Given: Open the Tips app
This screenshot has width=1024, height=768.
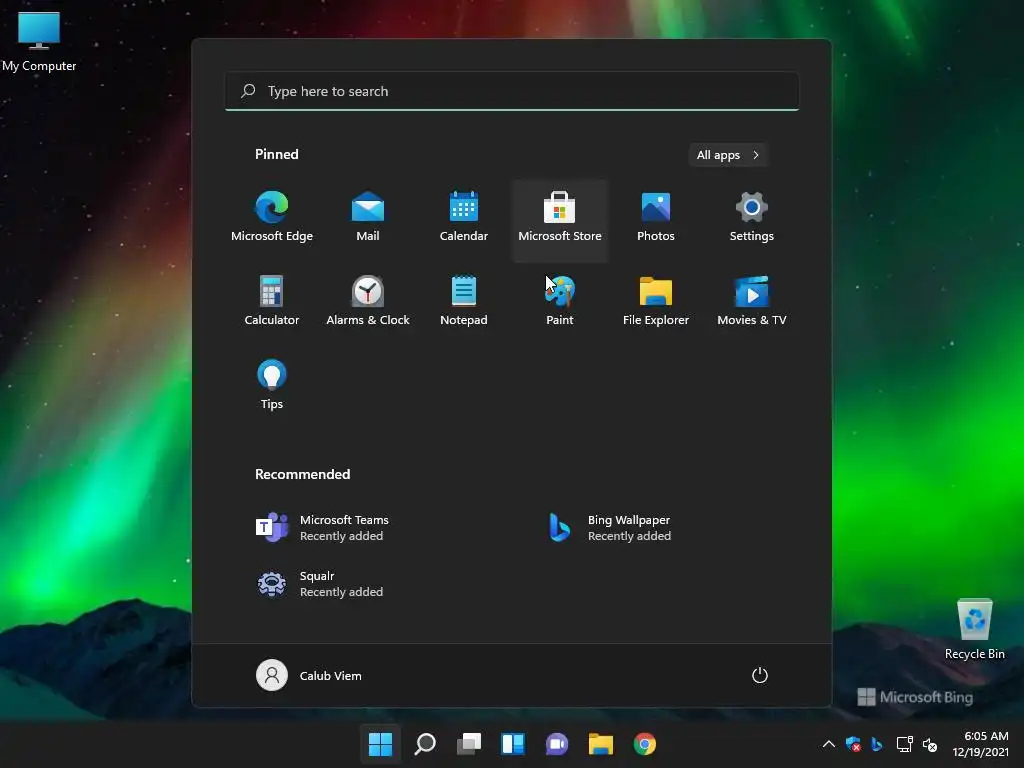Looking at the screenshot, I should [x=272, y=385].
